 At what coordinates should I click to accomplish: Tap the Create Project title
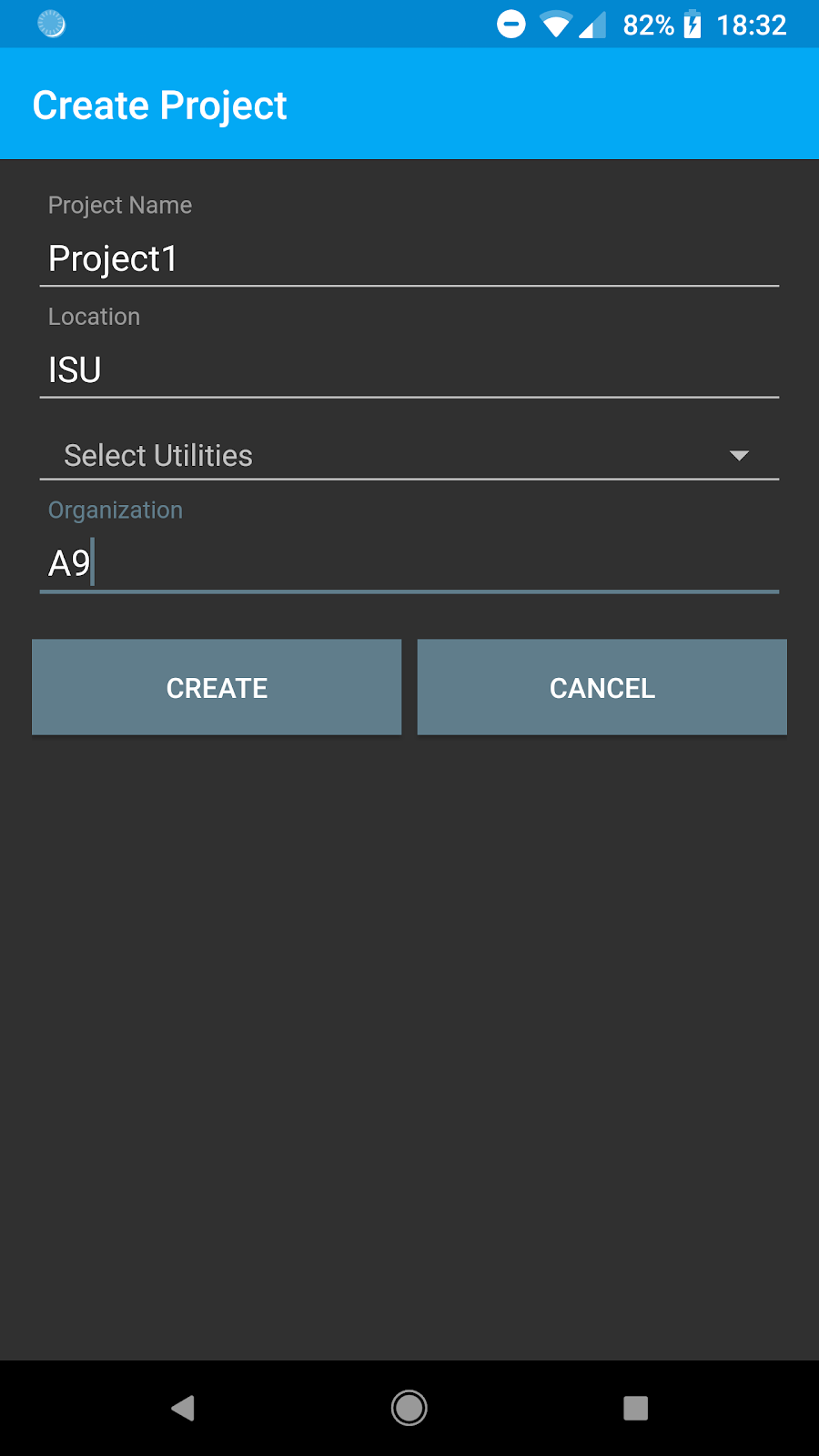[160, 106]
